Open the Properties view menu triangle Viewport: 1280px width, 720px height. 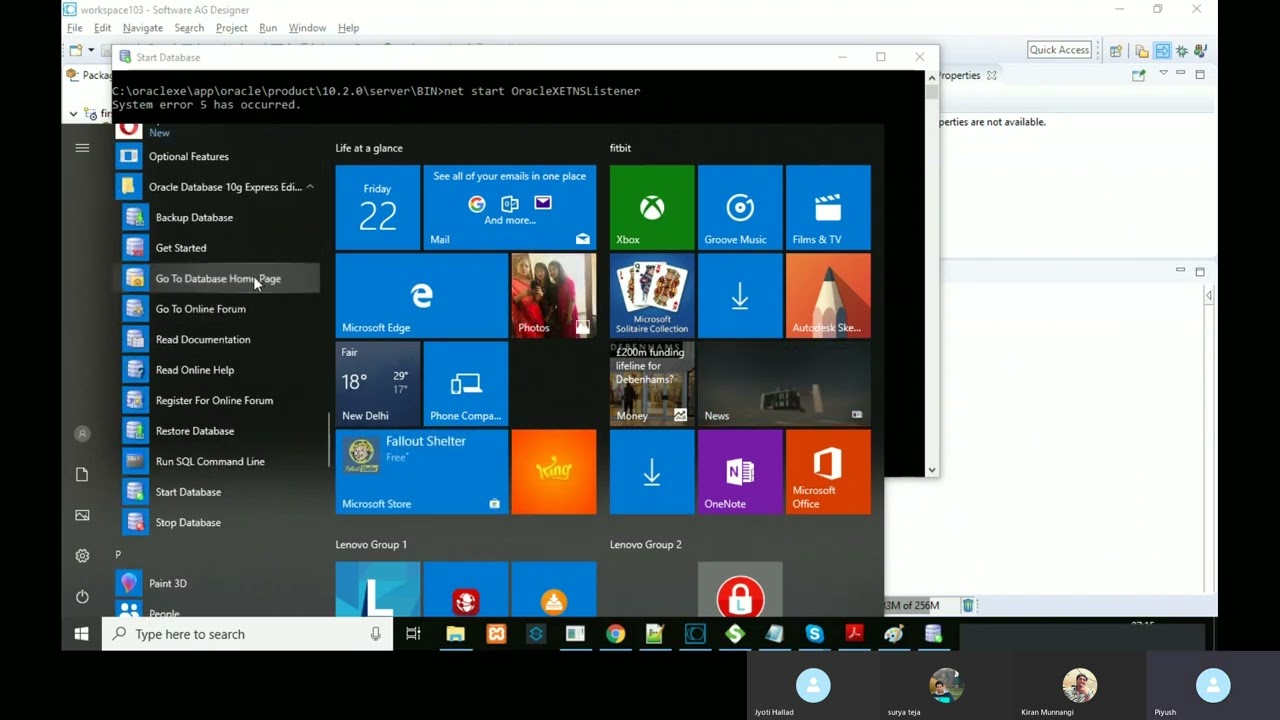tap(1163, 74)
